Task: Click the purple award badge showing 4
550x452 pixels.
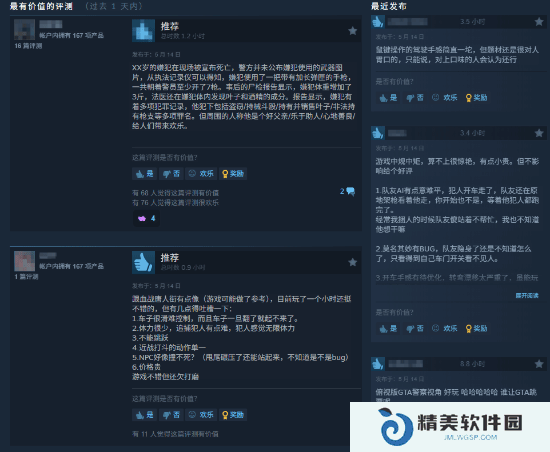Action: (x=146, y=218)
